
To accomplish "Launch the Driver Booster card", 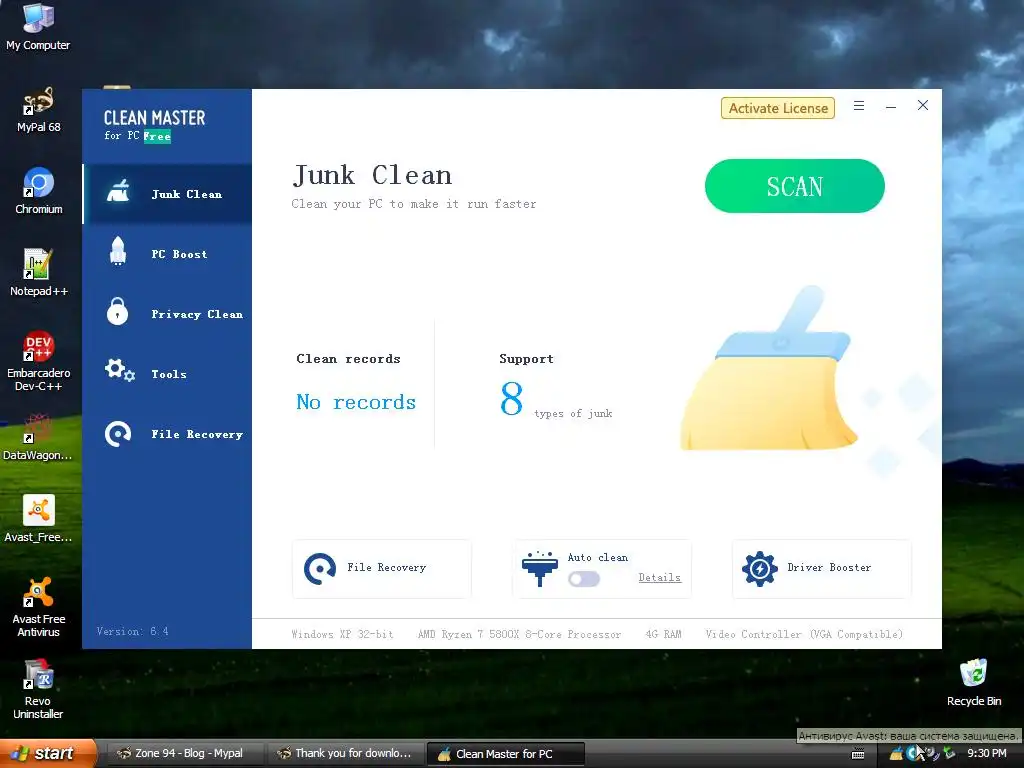I will click(x=822, y=569).
